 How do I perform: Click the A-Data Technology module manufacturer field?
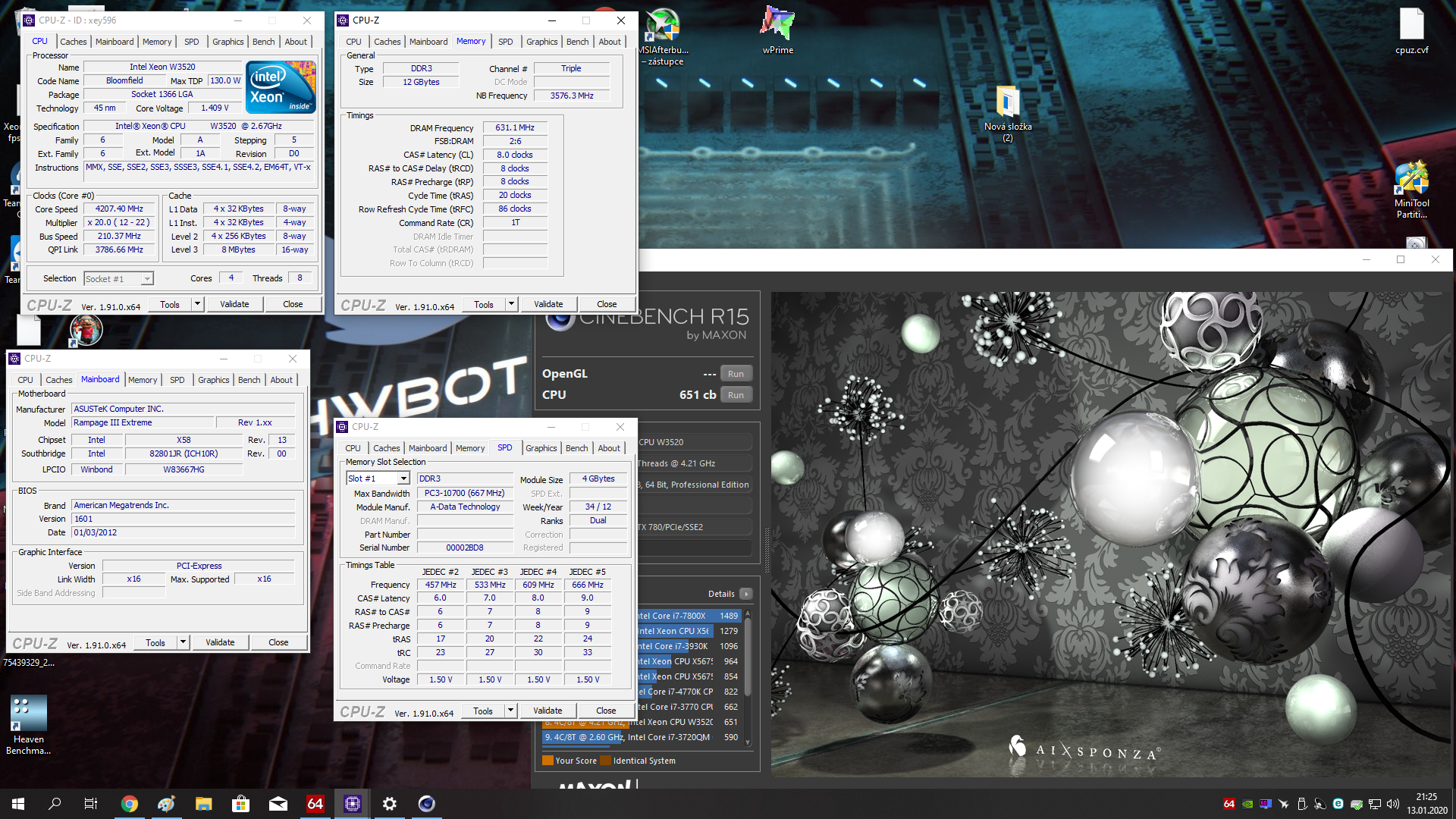[x=465, y=507]
